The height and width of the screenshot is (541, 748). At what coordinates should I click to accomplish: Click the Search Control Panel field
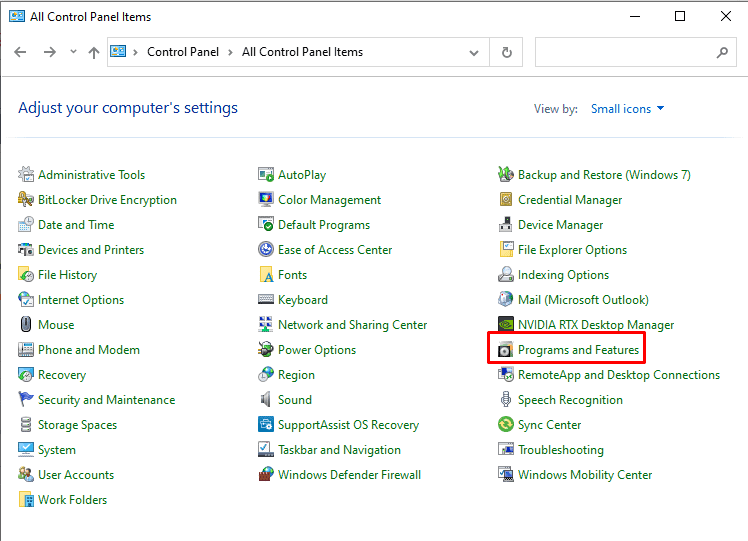[x=635, y=52]
